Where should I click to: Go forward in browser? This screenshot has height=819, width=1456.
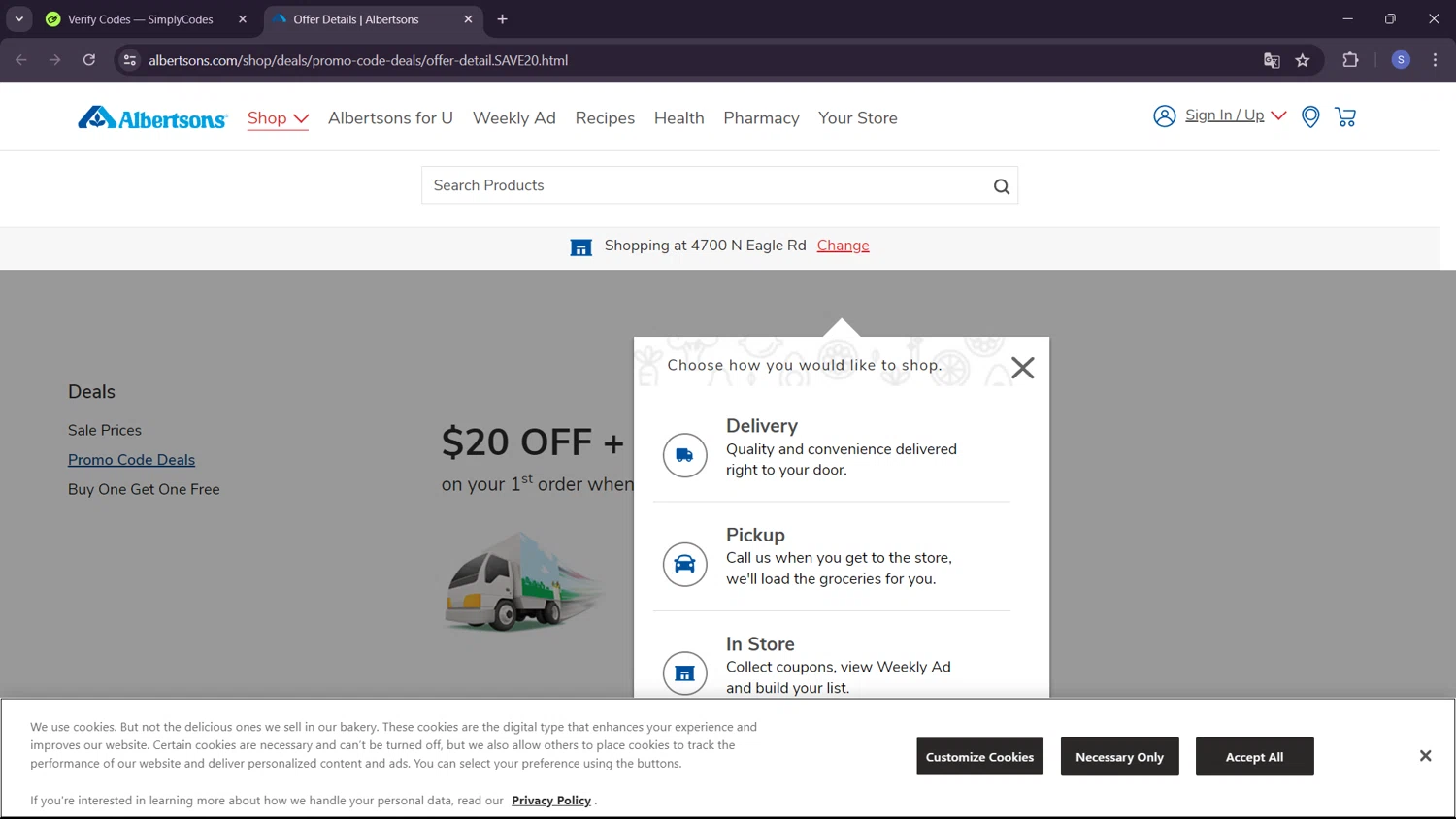[55, 60]
